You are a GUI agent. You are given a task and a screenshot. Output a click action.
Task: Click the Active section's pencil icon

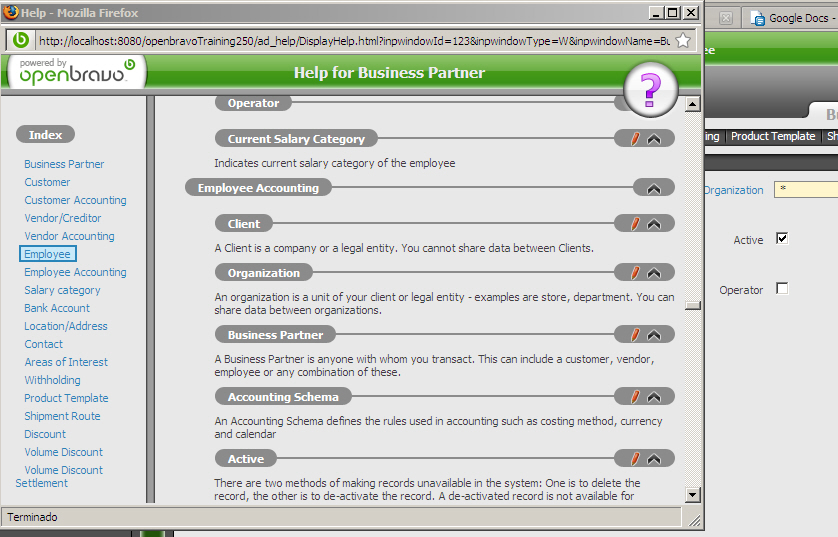tap(634, 459)
